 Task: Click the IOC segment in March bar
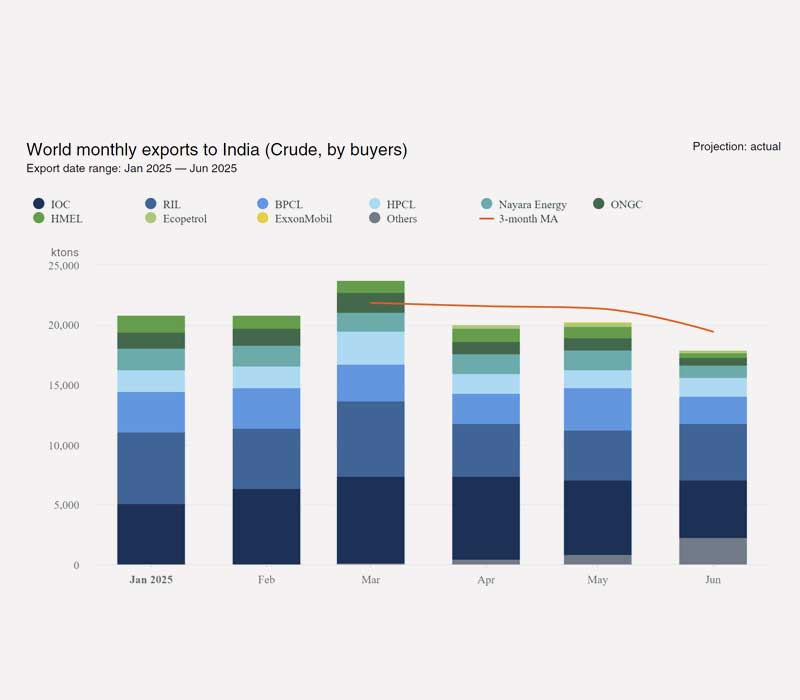pos(370,520)
